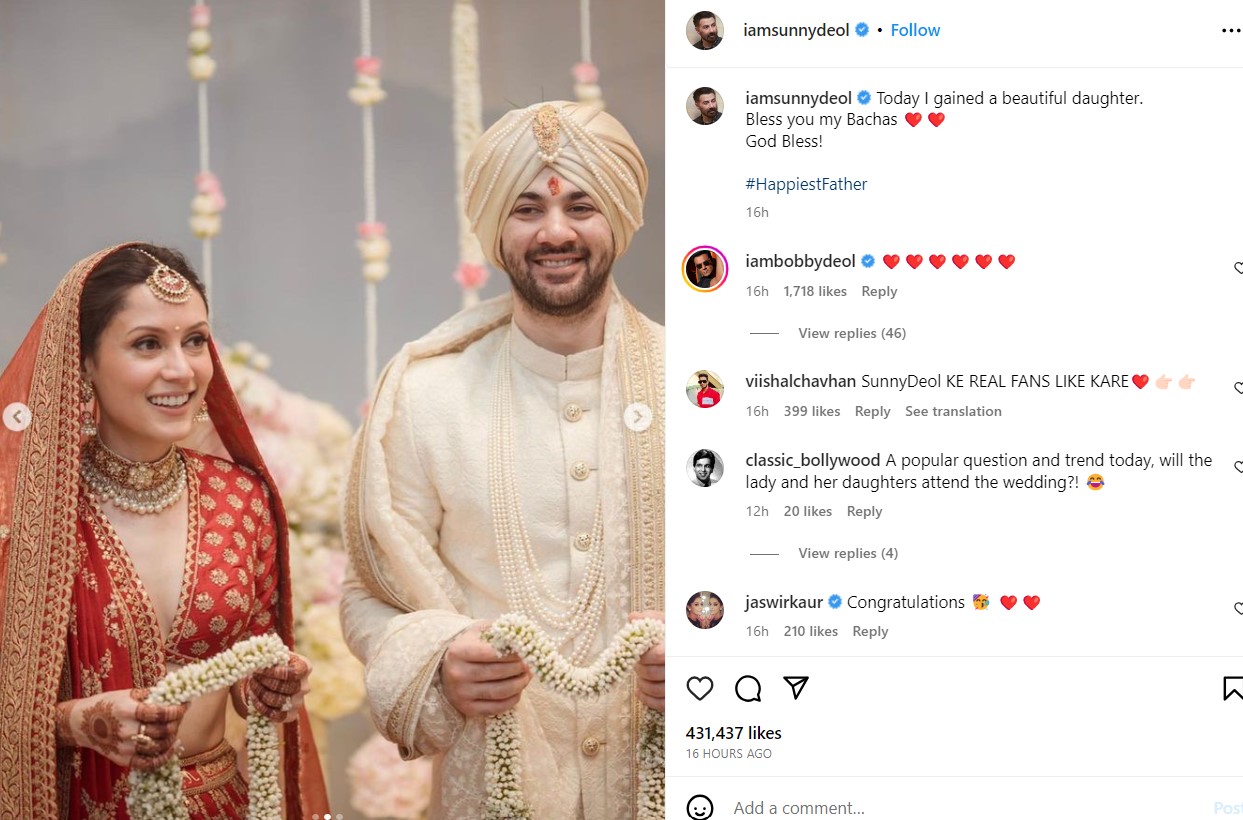The height and width of the screenshot is (820, 1243).
Task: Click See translation on viishalchavhan comment
Action: [953, 411]
